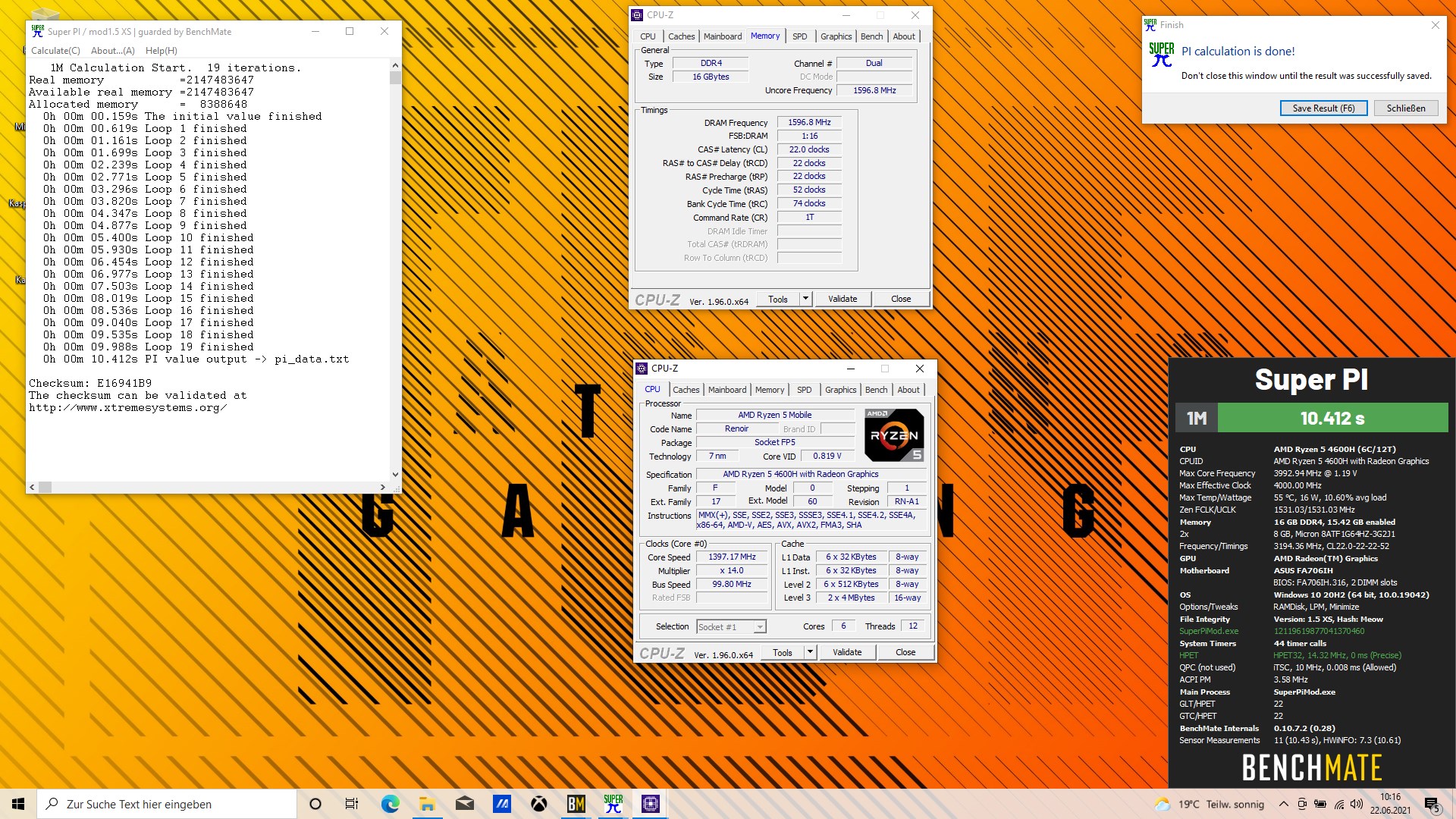Open Cortana circle icon in taskbar
This screenshot has height=819, width=1456.
coord(315,804)
